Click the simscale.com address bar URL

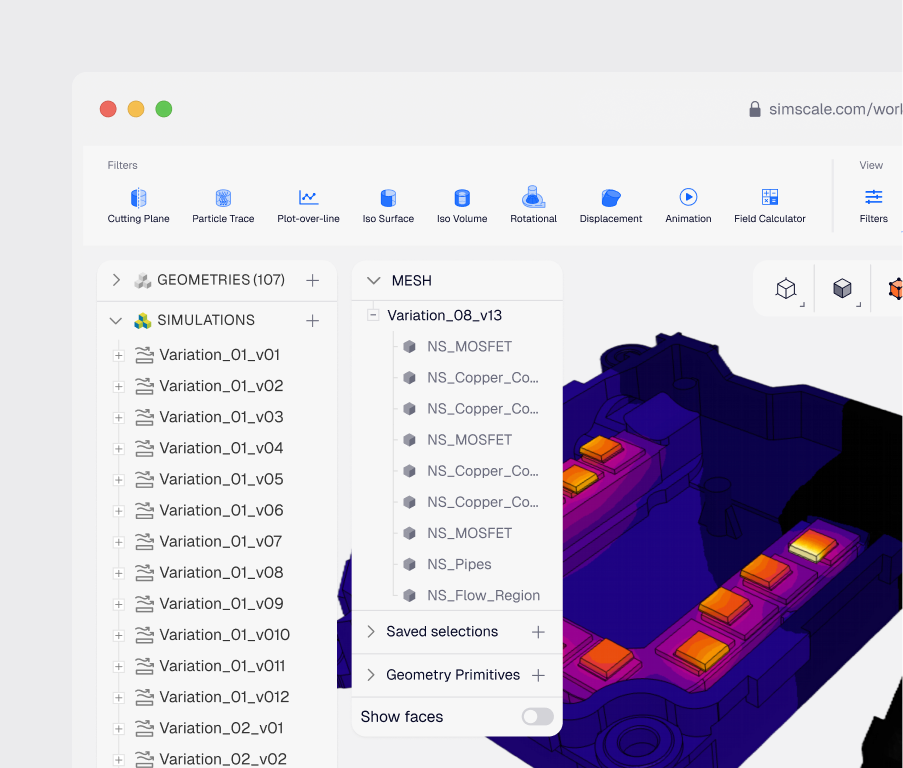(x=835, y=109)
